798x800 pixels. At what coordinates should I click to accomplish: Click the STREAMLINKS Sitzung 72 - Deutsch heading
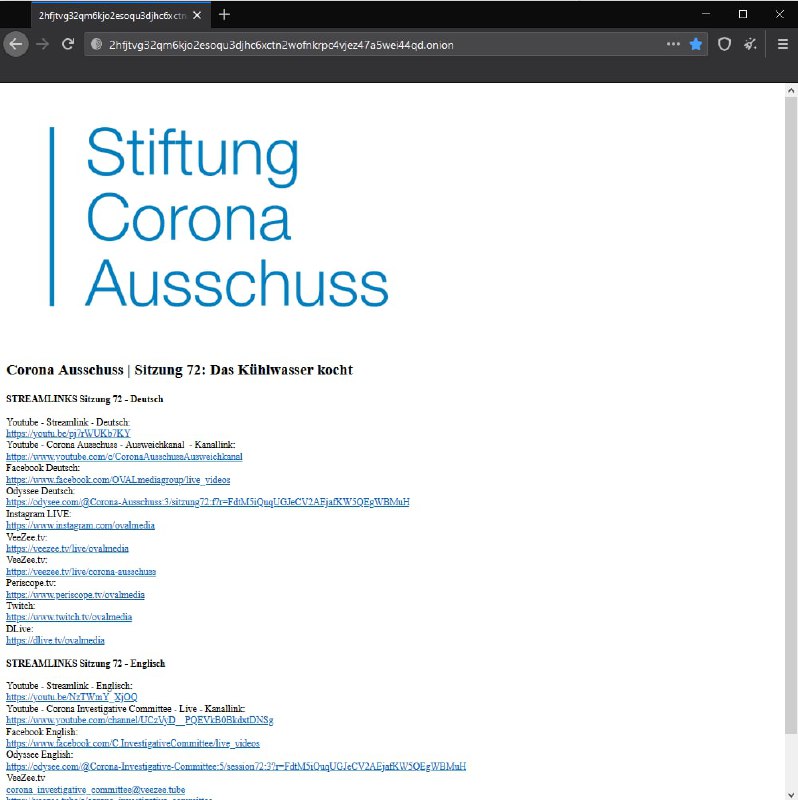click(85, 399)
